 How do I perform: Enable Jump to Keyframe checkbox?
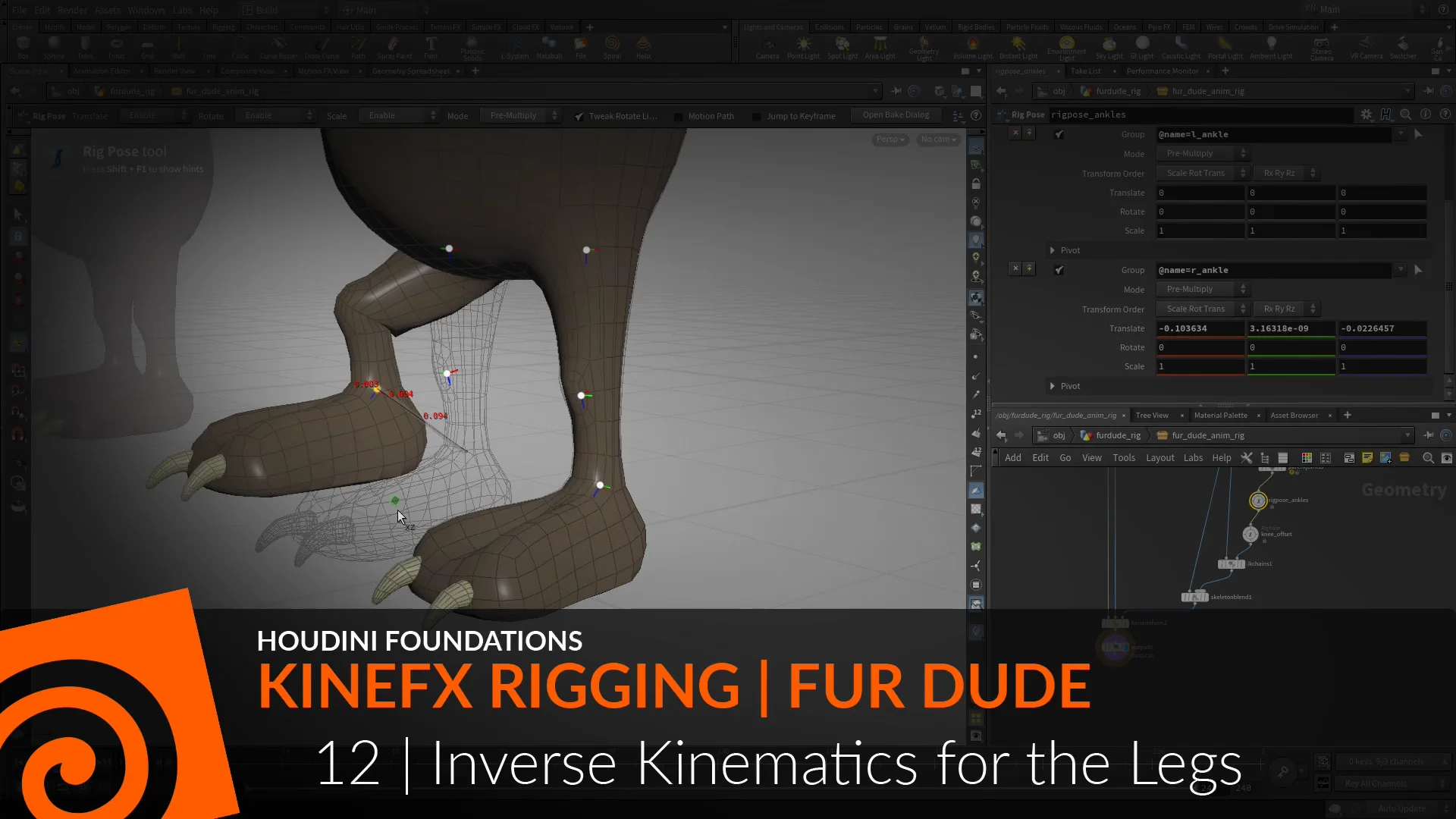click(756, 116)
